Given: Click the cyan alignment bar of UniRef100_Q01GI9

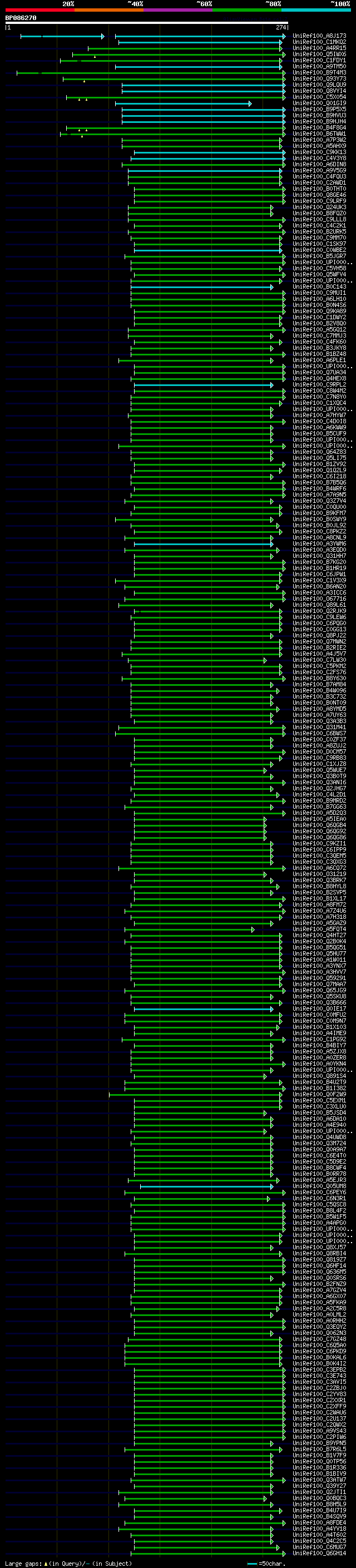Looking at the screenshot, I should [182, 103].
